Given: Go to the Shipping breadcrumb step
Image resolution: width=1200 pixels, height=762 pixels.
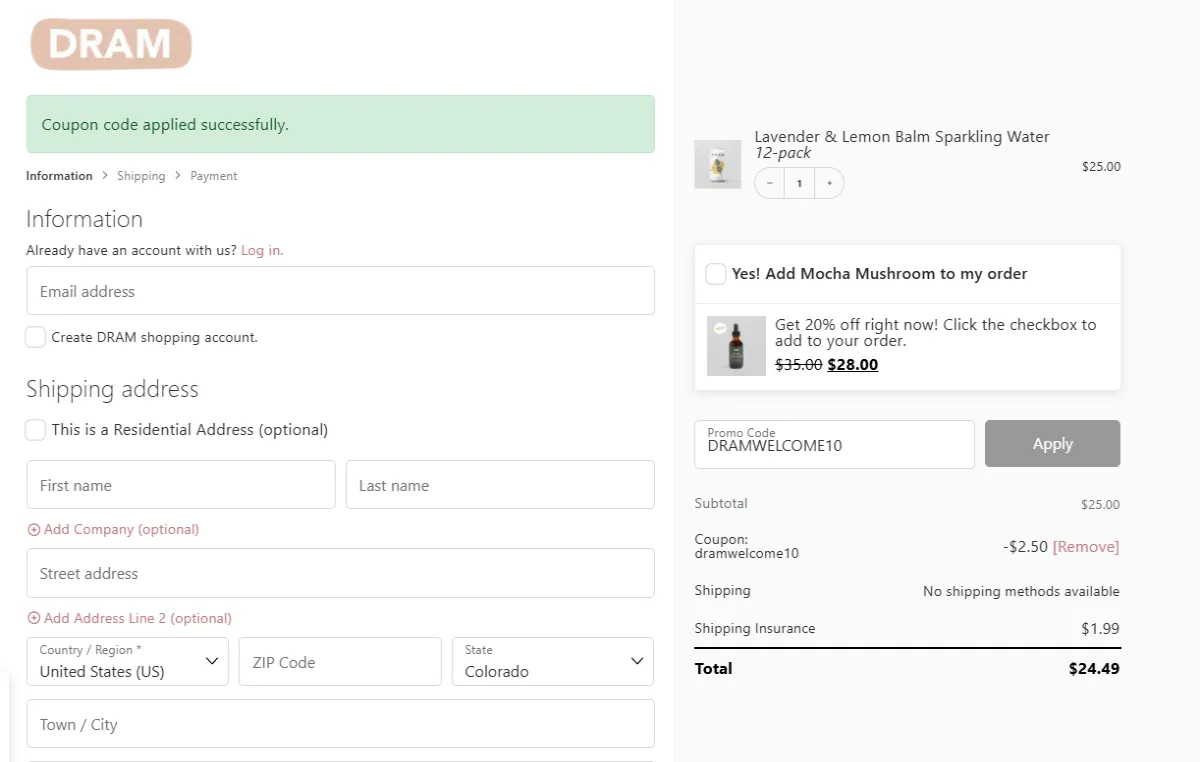Looking at the screenshot, I should point(141,176).
